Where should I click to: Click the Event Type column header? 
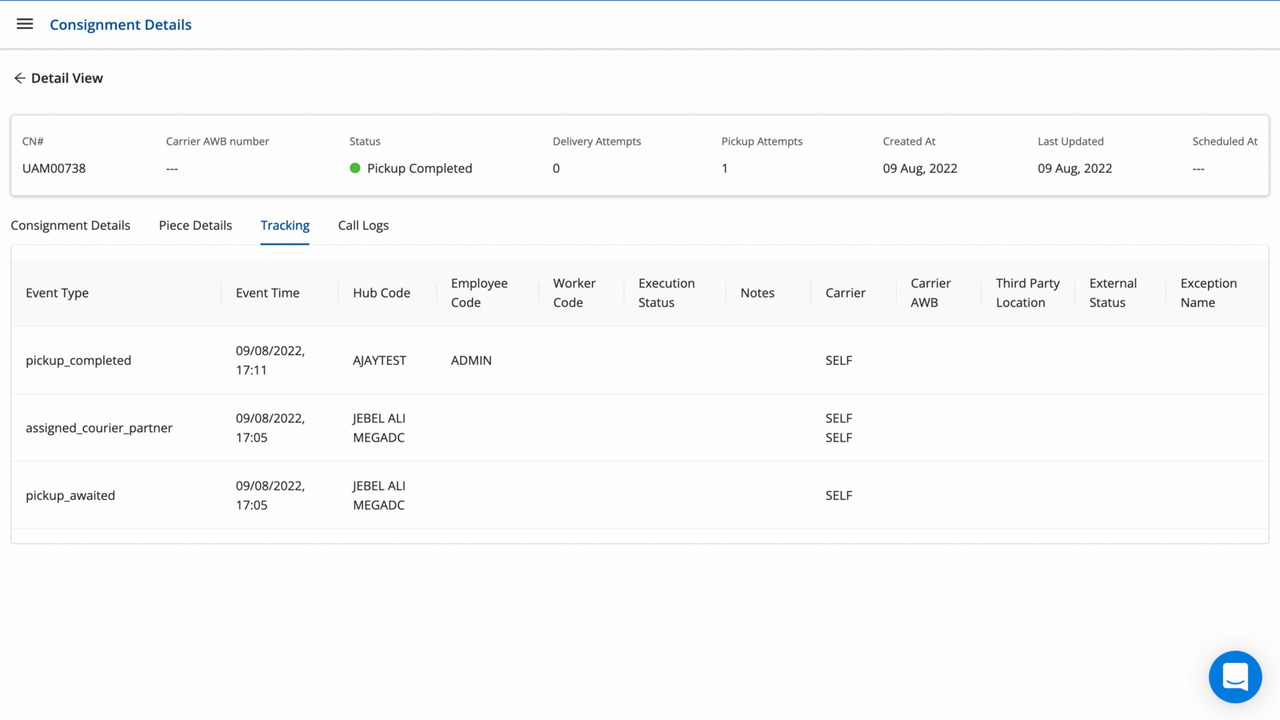pos(57,293)
